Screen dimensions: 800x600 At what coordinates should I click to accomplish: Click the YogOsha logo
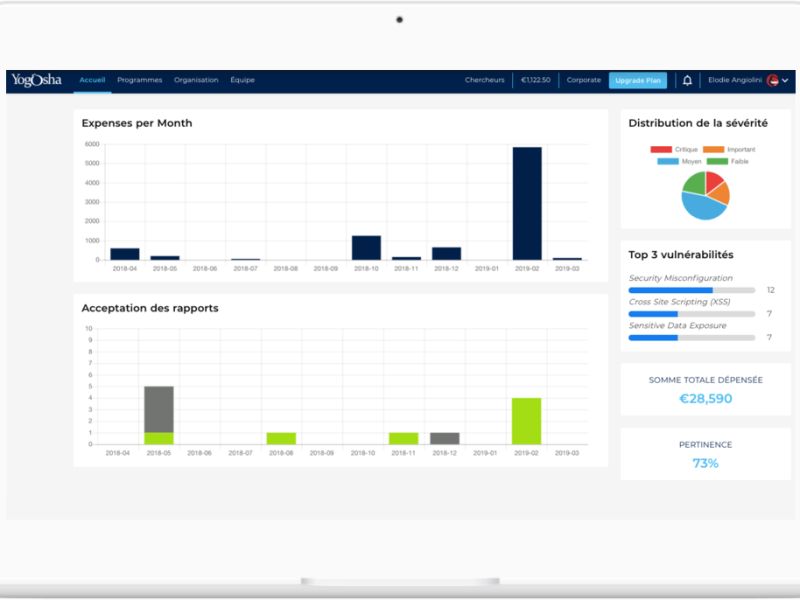[x=37, y=80]
